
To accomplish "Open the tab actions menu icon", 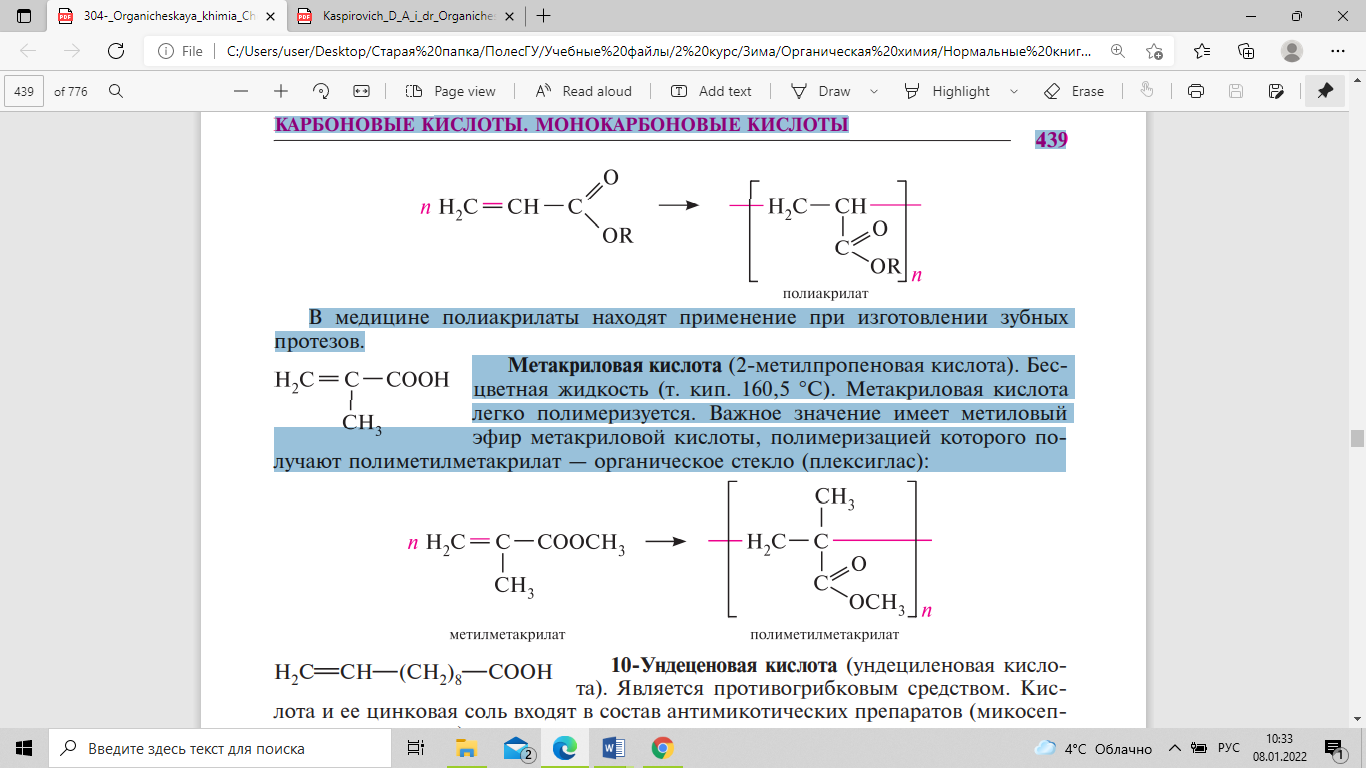I will [x=24, y=16].
